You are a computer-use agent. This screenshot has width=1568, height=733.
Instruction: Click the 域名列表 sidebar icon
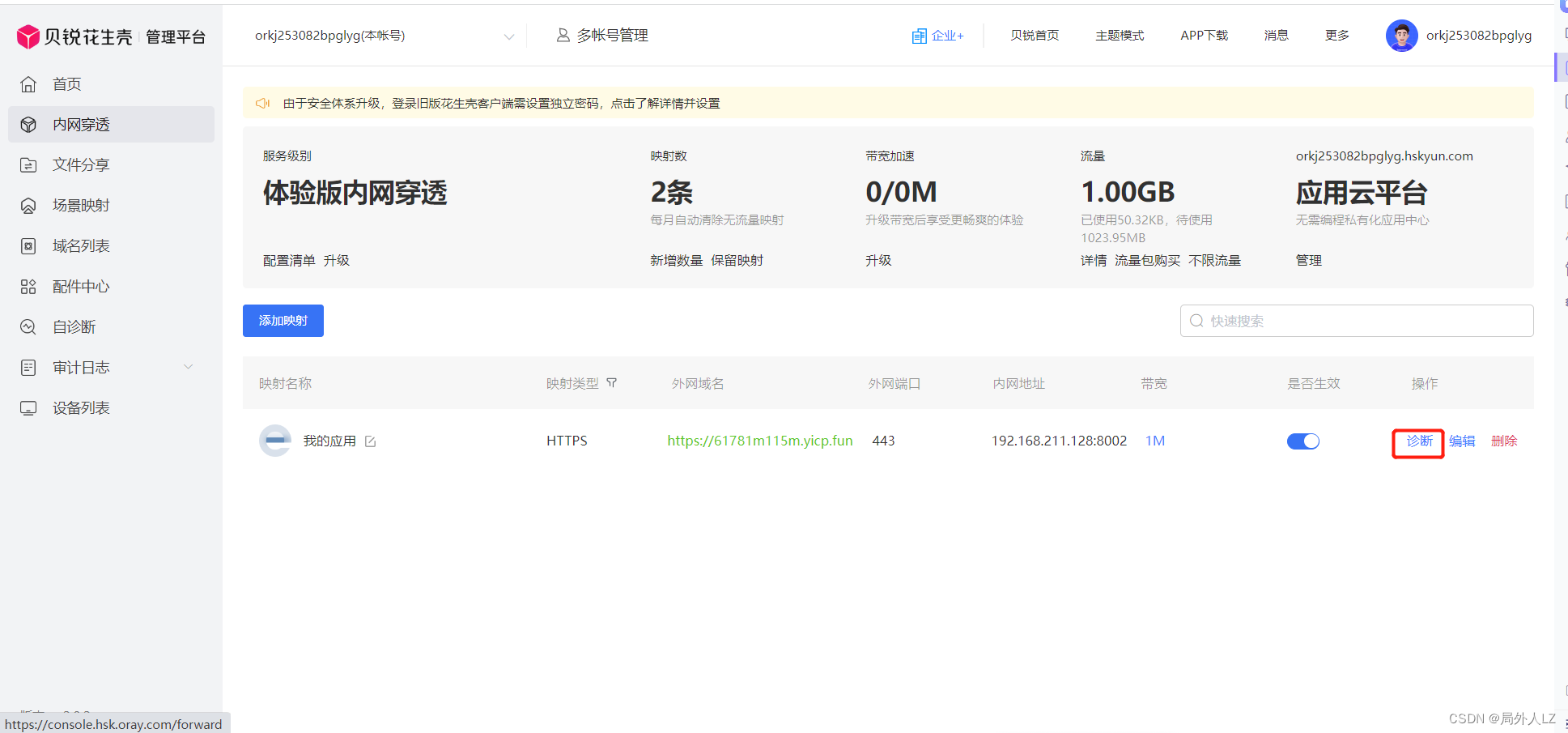click(28, 246)
